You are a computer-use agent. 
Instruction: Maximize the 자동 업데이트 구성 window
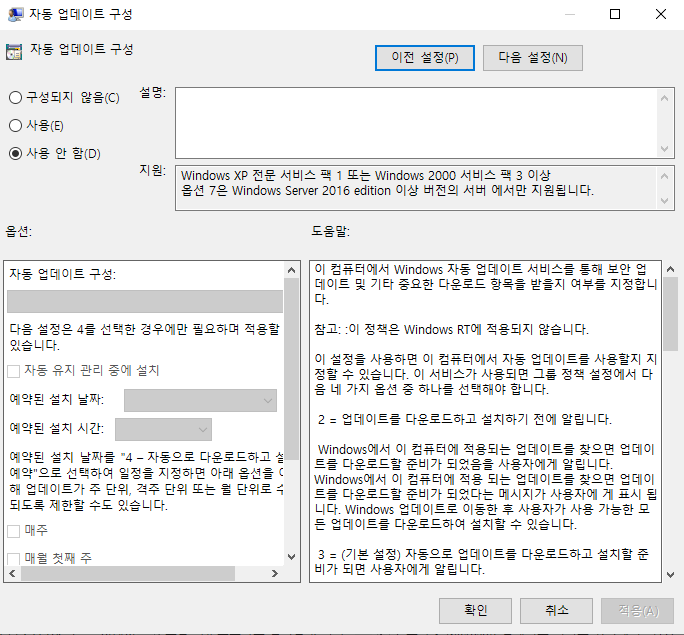click(x=615, y=14)
